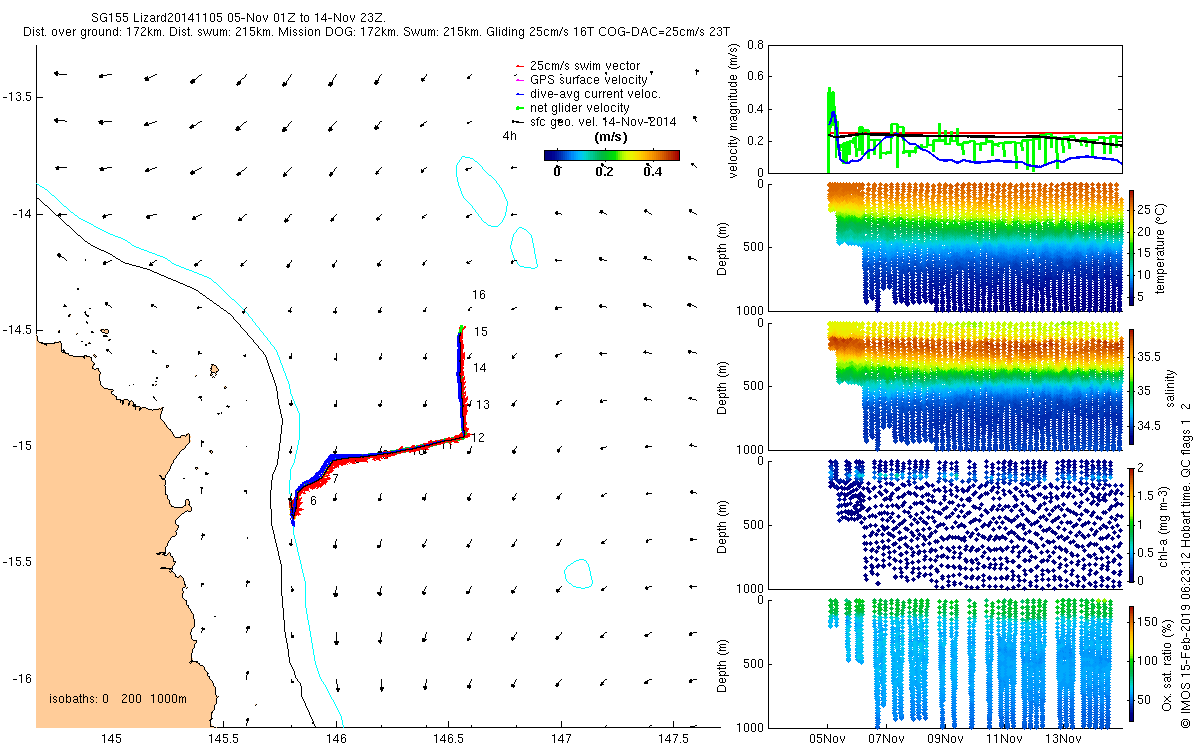Click the '0.6' velocity magnitude tick
The height and width of the screenshot is (750, 1200).
755,77
